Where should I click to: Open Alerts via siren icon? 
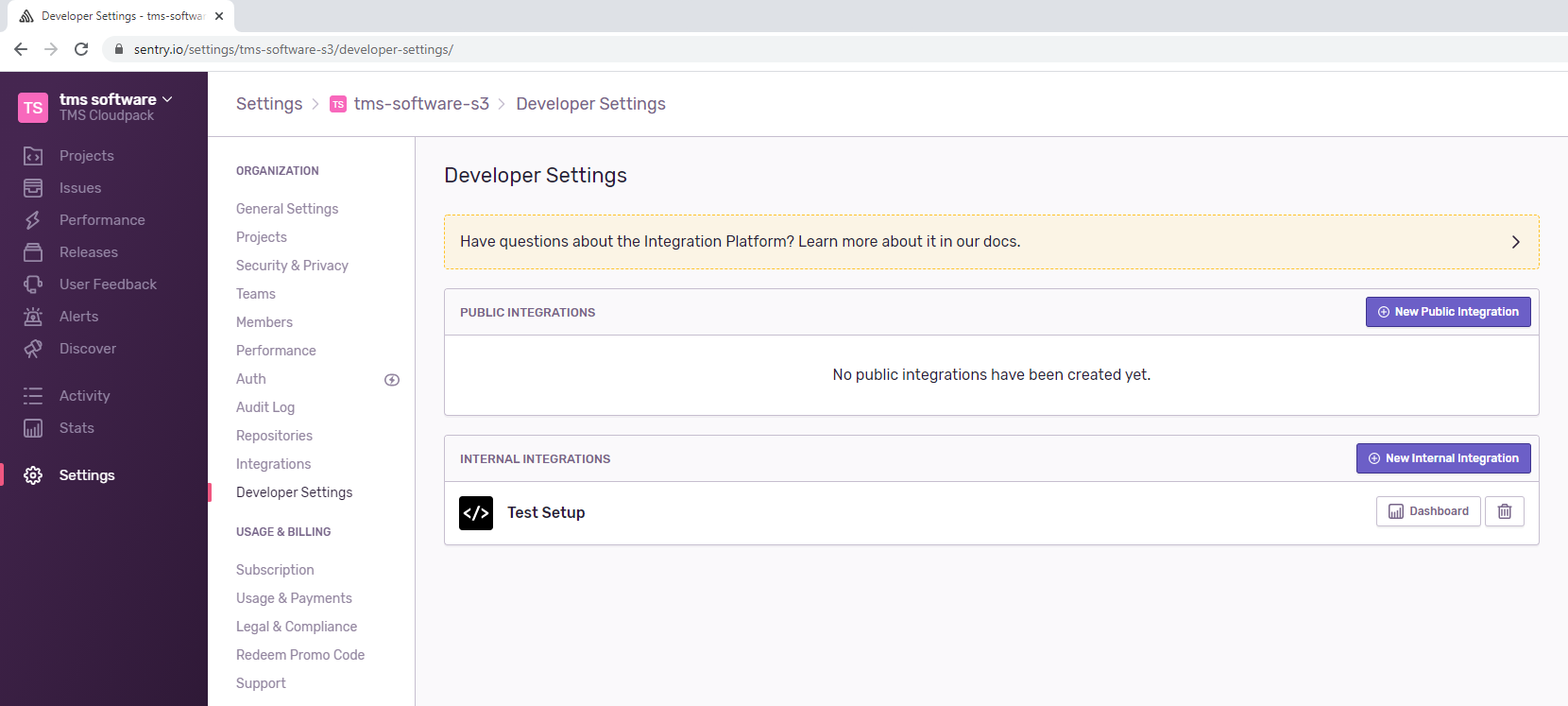(x=33, y=317)
